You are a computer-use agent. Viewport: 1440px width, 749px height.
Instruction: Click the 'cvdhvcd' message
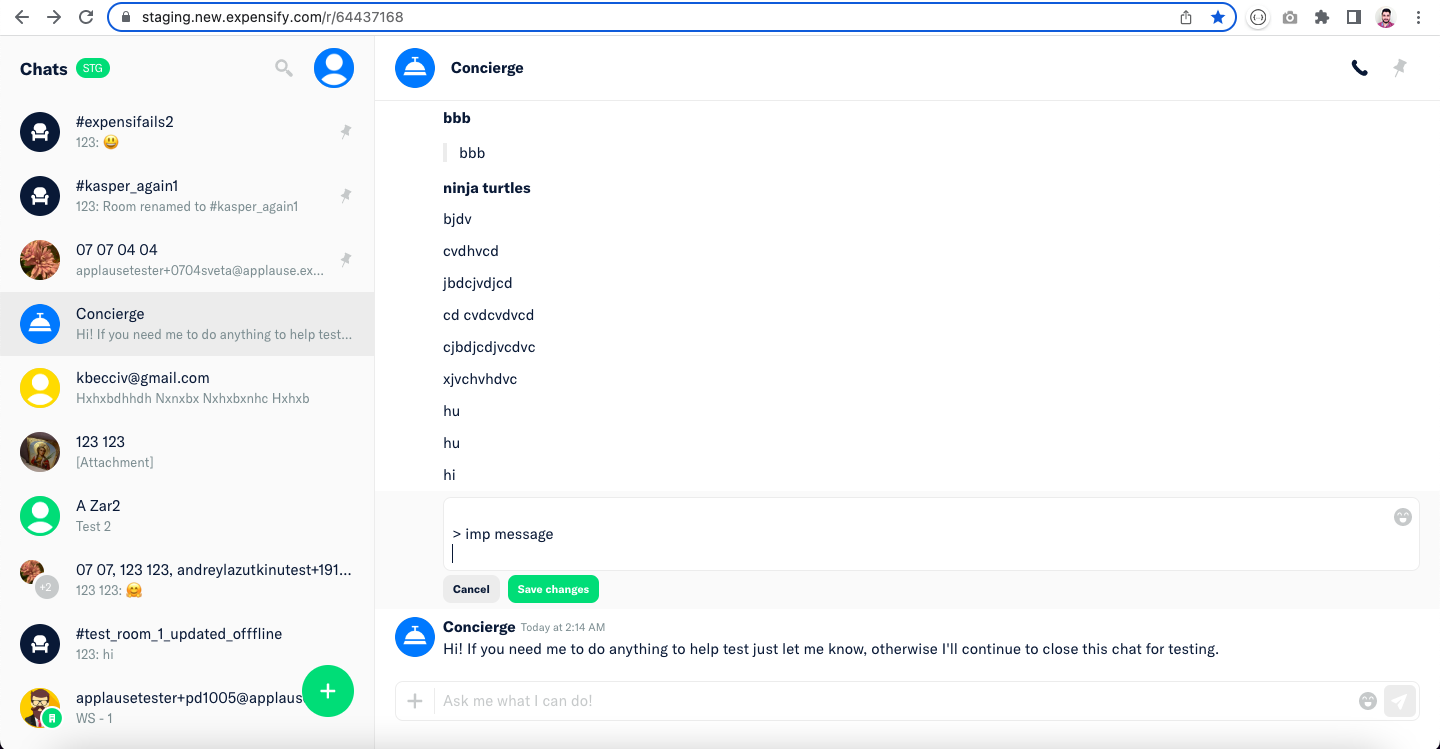coord(471,251)
